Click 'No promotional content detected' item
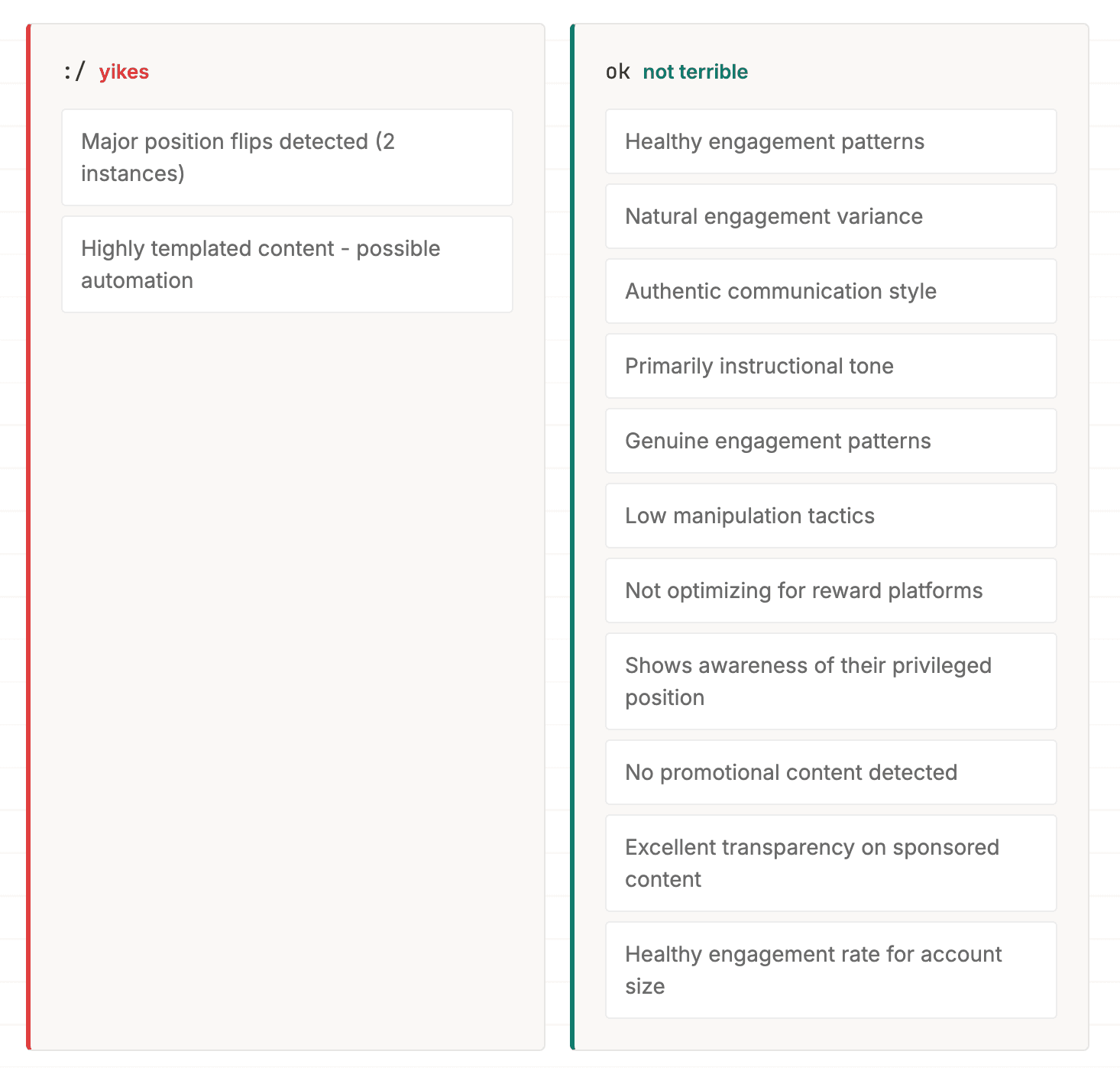 830,772
